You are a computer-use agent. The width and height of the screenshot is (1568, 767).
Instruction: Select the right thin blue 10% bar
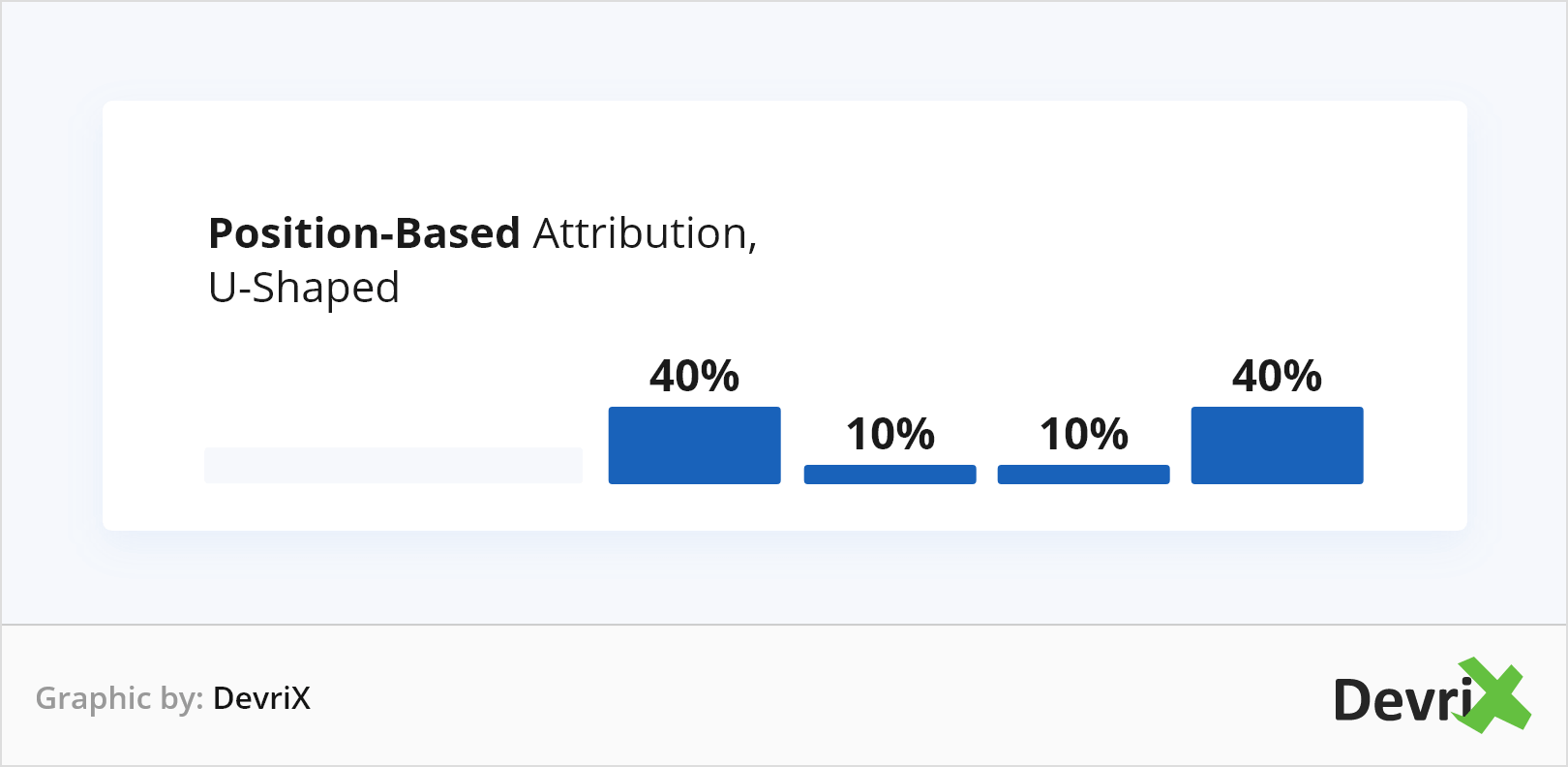click(x=1083, y=475)
